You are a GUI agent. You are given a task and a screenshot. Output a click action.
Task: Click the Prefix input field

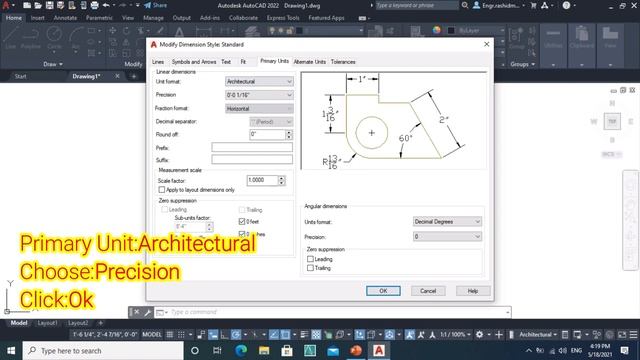252,147
